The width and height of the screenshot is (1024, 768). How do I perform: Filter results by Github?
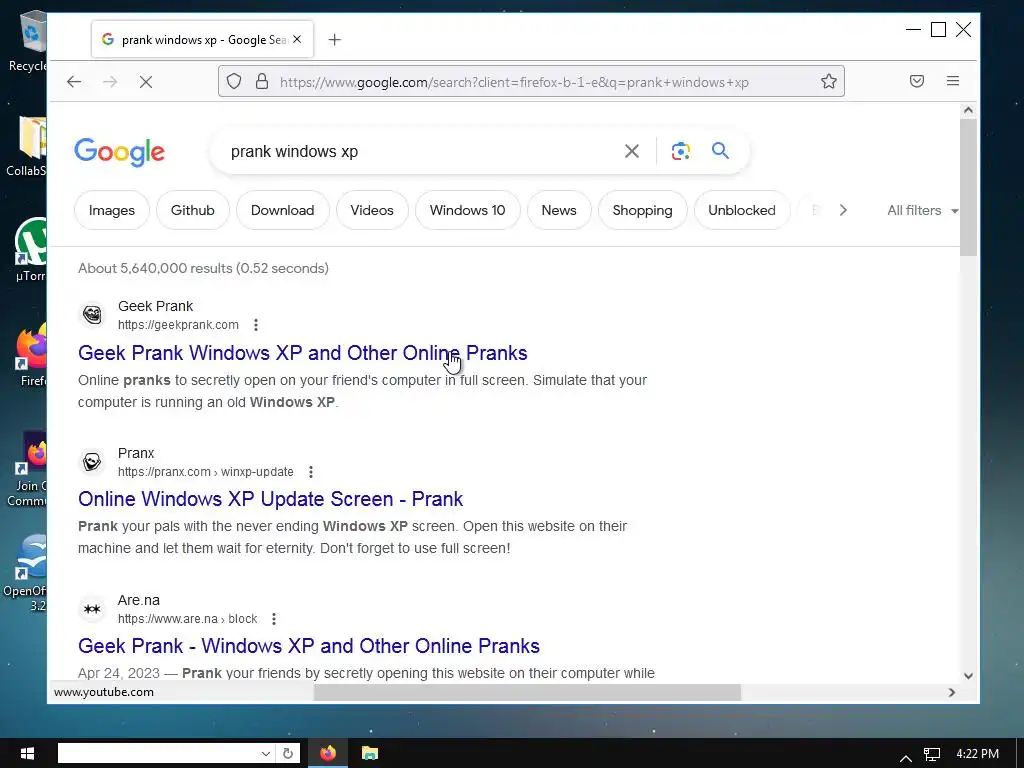pos(193,210)
